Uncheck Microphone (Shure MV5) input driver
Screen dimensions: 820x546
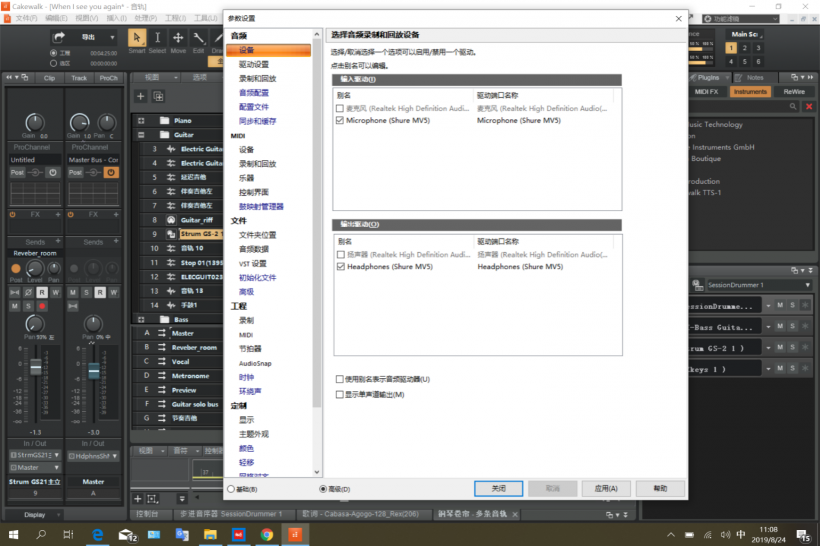(341, 120)
